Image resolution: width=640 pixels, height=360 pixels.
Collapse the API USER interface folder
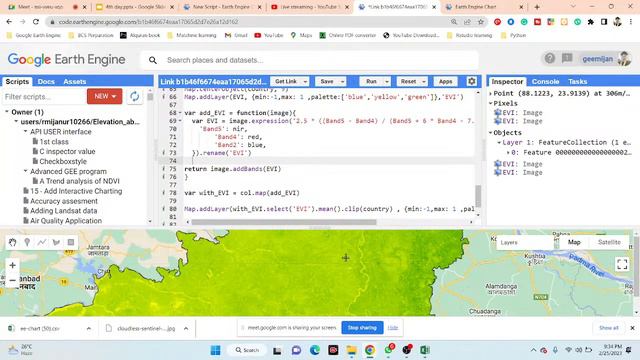pos(25,131)
